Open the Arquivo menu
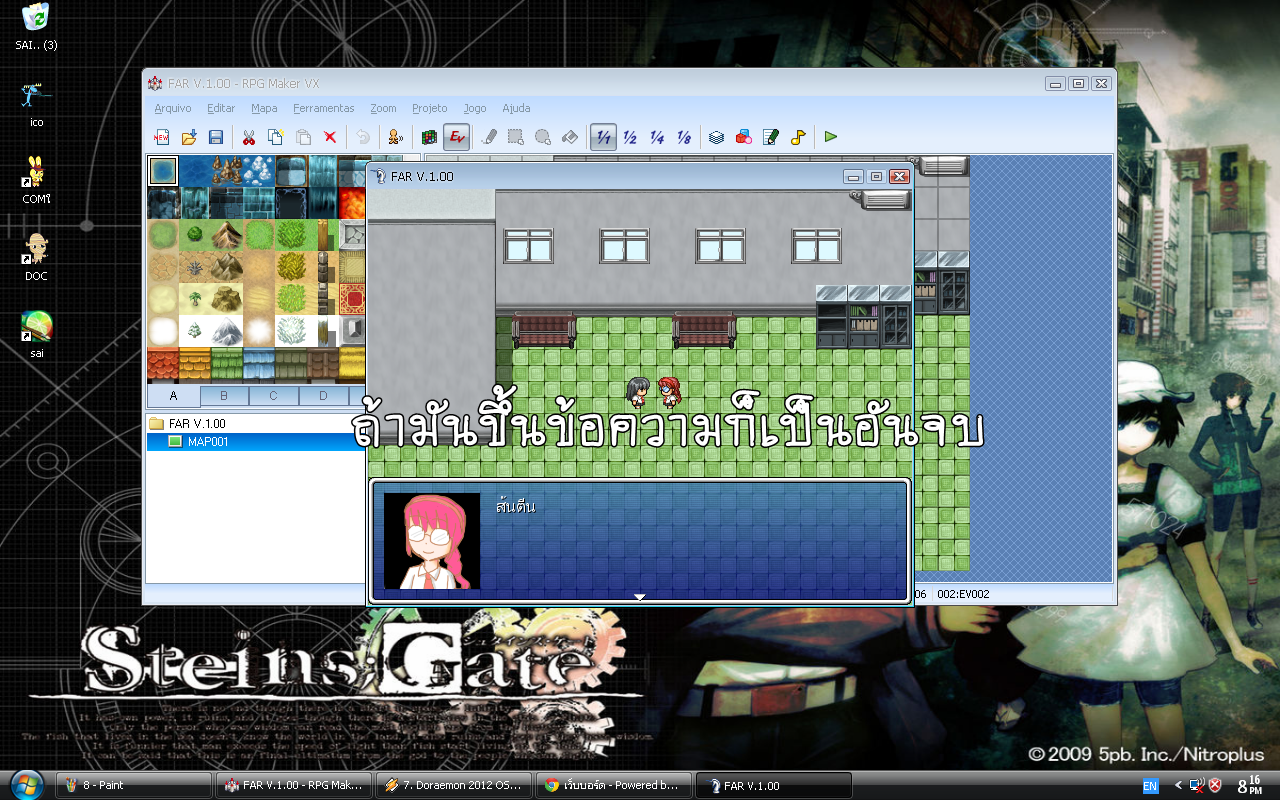 (173, 108)
